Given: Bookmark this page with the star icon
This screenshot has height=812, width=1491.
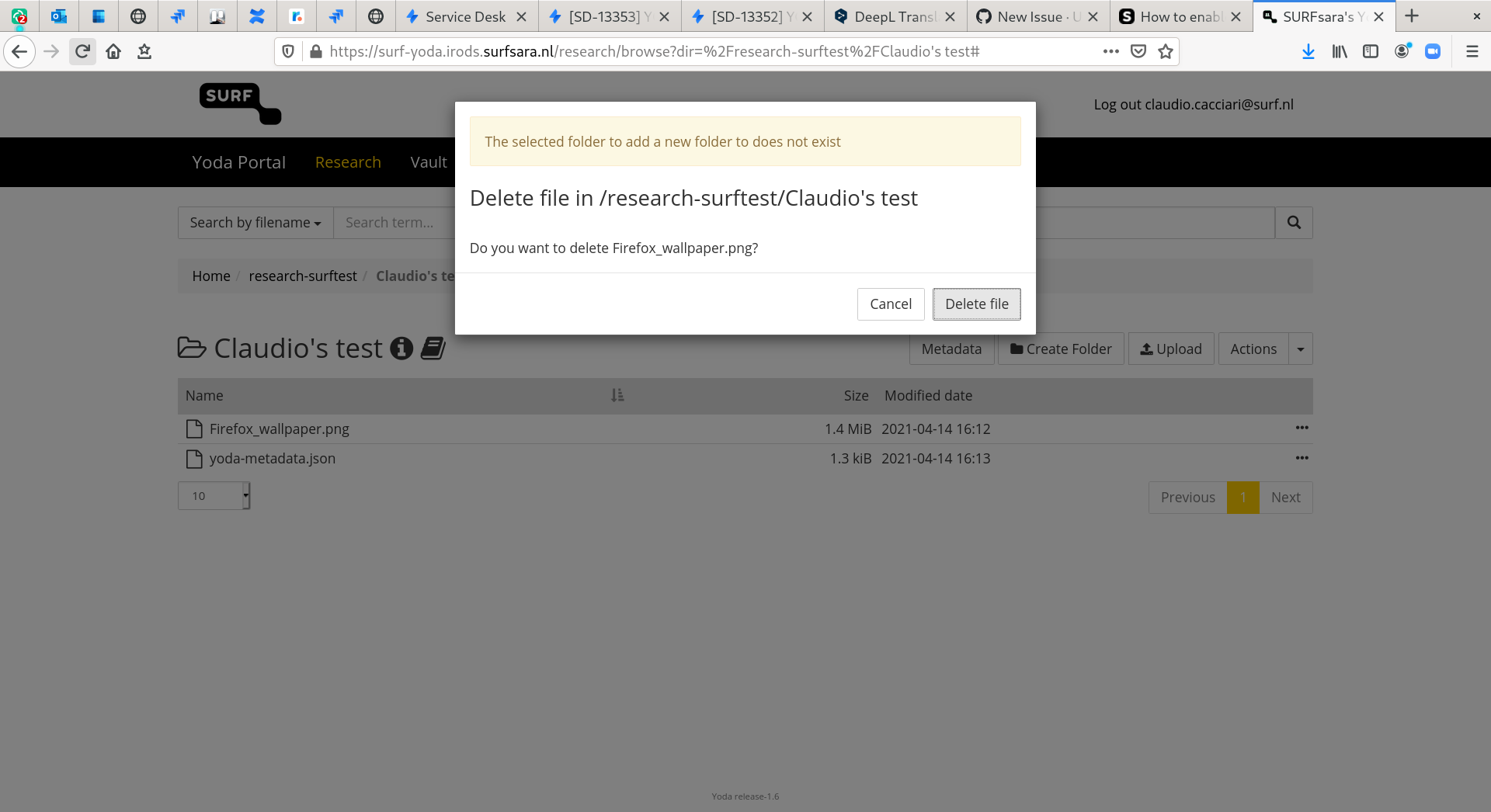Looking at the screenshot, I should (x=1166, y=52).
